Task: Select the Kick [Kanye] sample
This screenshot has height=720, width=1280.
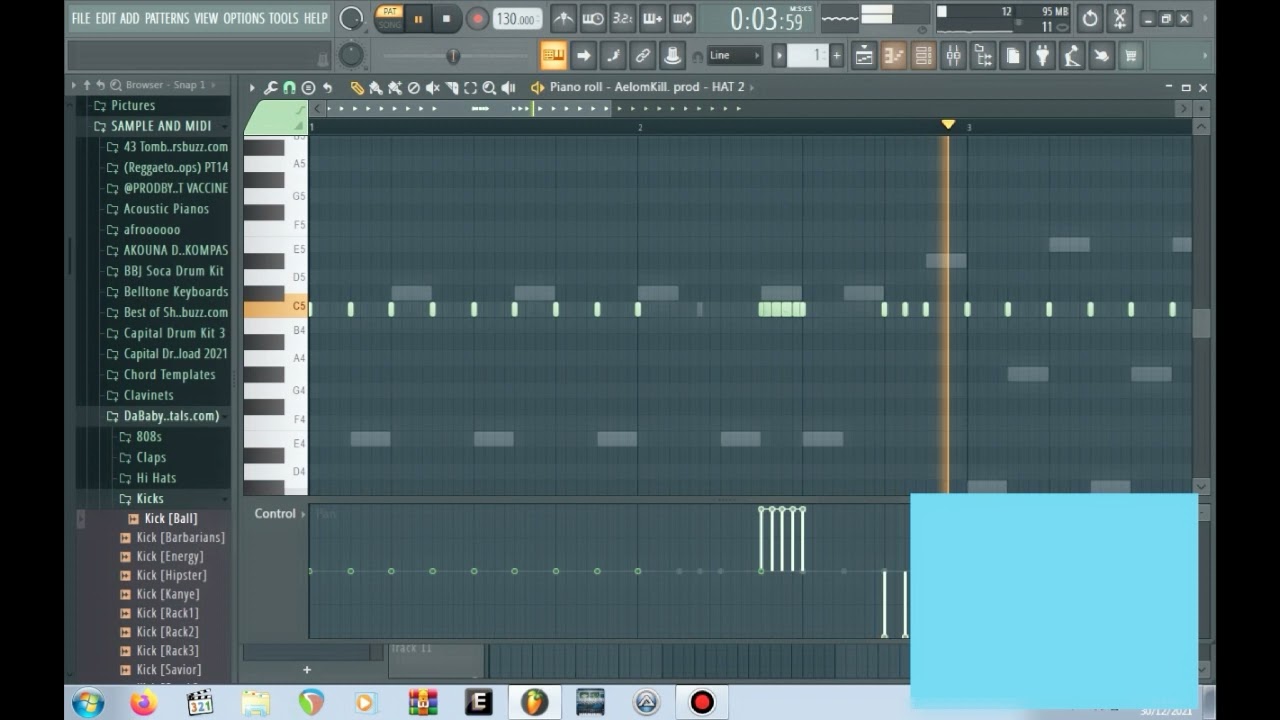Action: pos(167,594)
